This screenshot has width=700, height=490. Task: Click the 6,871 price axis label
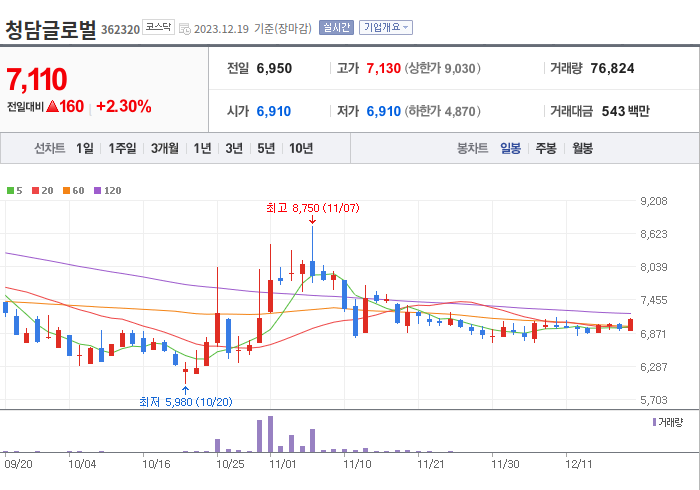pyautogui.click(x=654, y=334)
